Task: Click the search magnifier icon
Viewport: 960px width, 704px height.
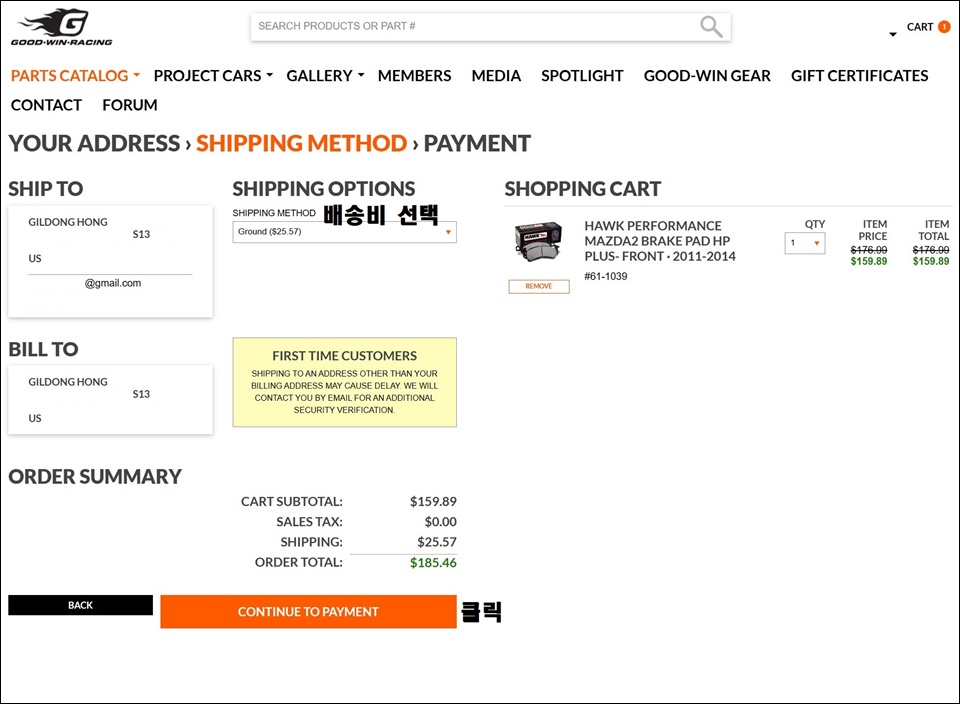Action: click(711, 26)
